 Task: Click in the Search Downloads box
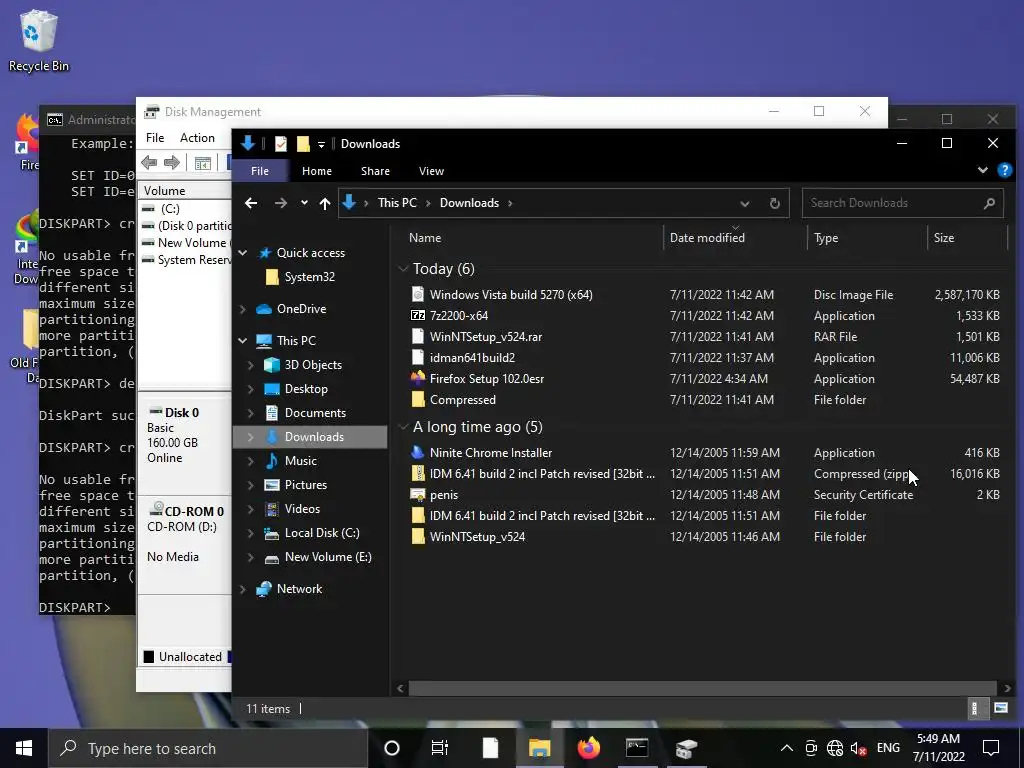point(903,203)
